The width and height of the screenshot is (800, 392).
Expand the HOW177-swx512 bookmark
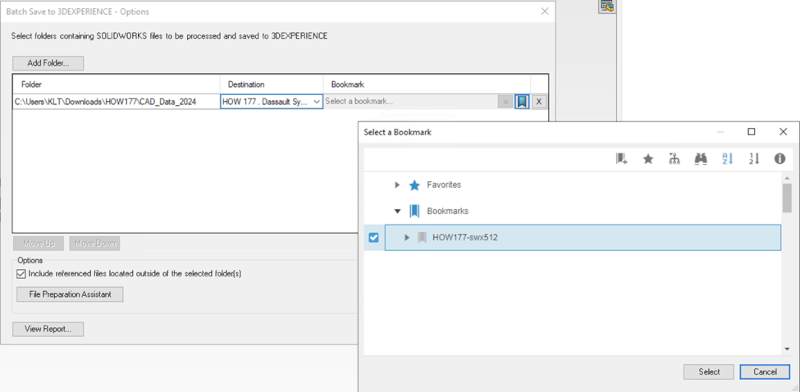(x=407, y=237)
